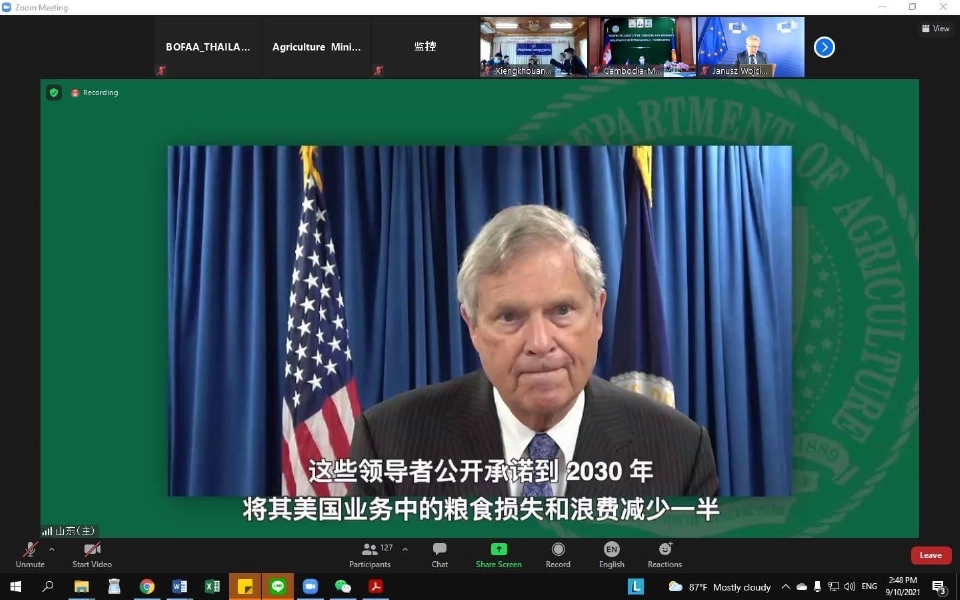Open Google Chrome from the taskbar
Screen dimensions: 960x600
point(147,587)
